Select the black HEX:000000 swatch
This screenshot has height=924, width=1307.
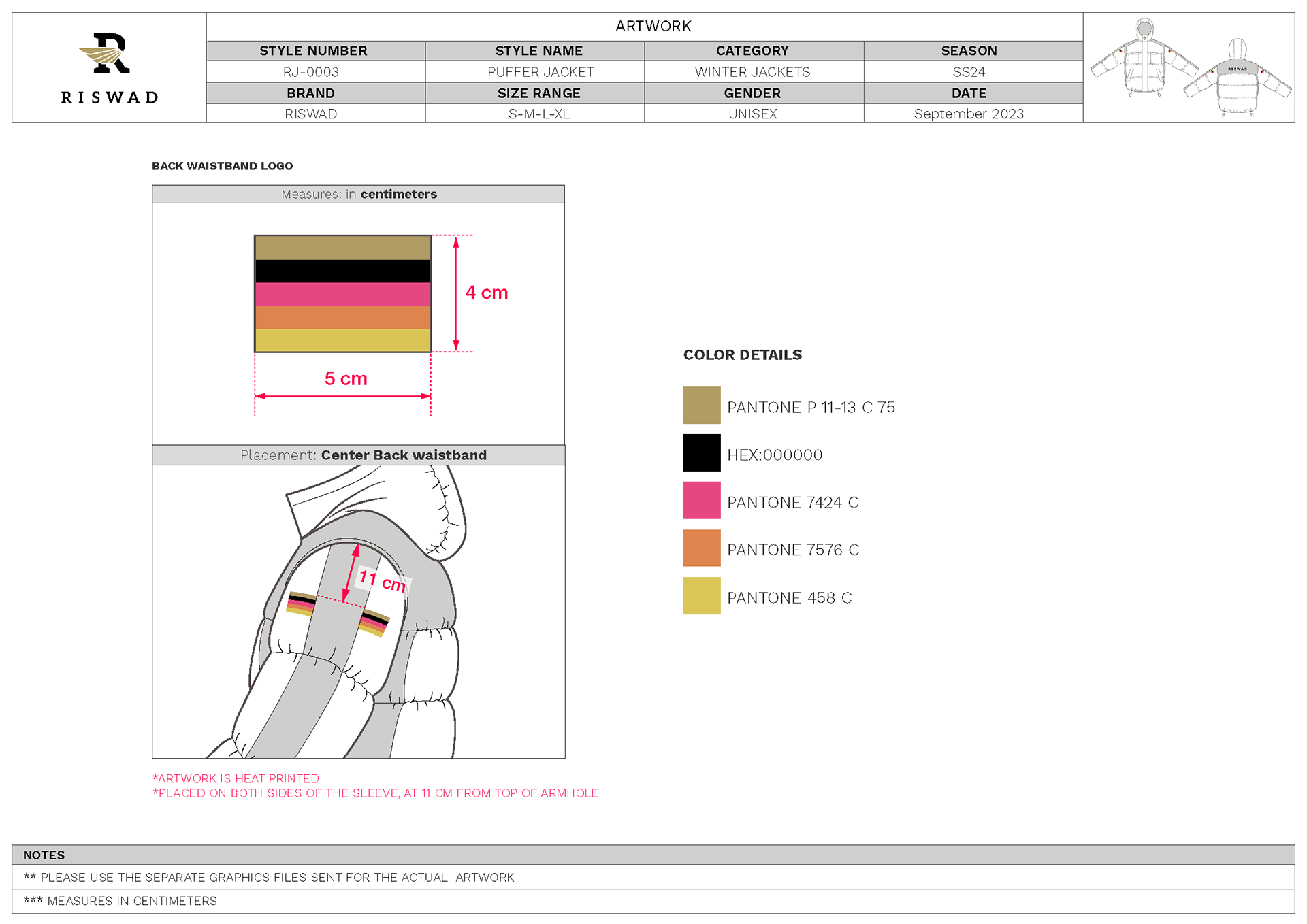[701, 453]
